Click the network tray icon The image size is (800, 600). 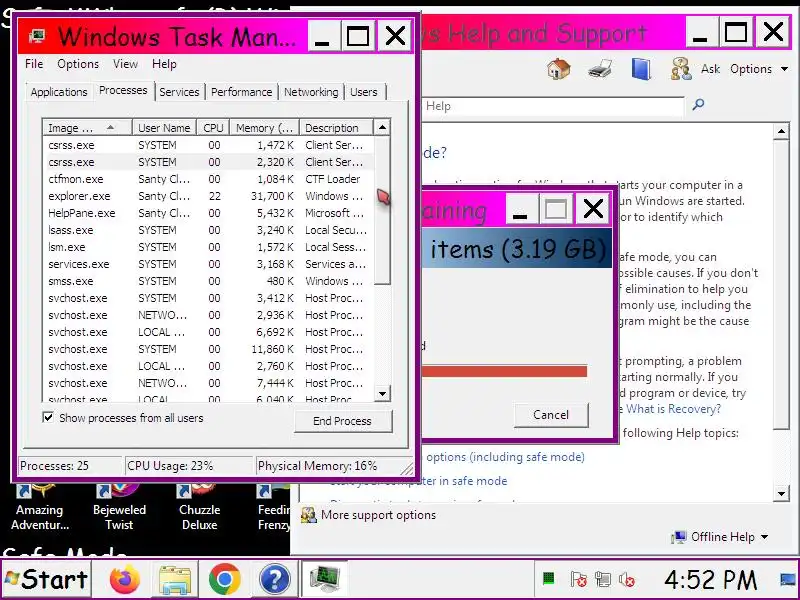[603, 580]
